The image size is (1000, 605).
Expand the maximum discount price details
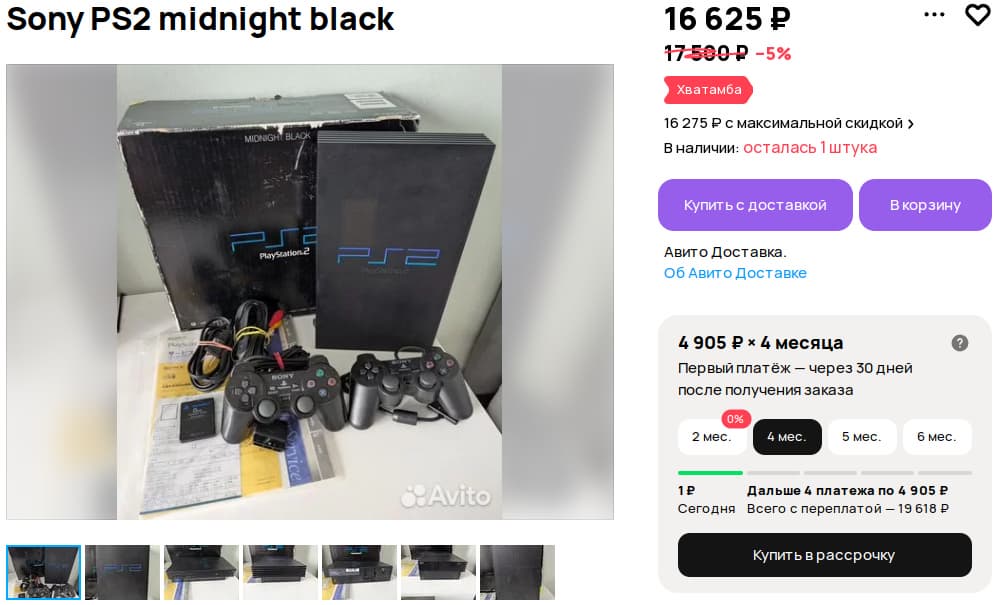point(789,123)
